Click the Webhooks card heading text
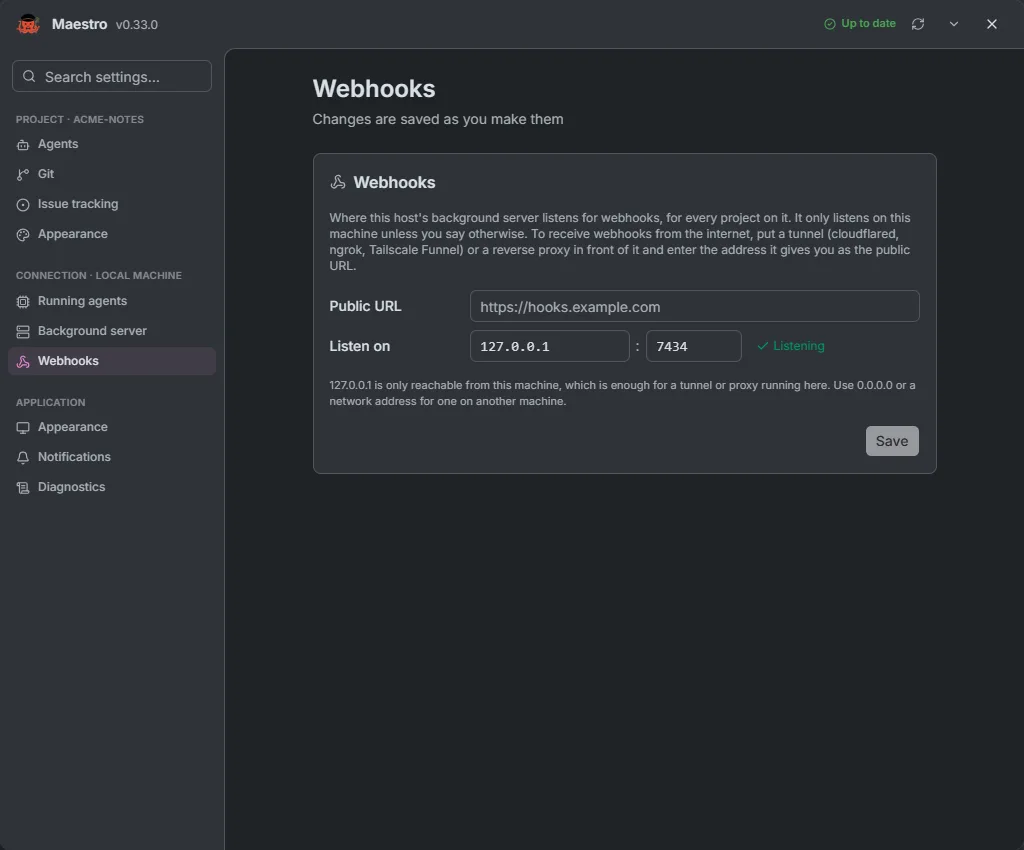The image size is (1024, 850). (x=394, y=182)
